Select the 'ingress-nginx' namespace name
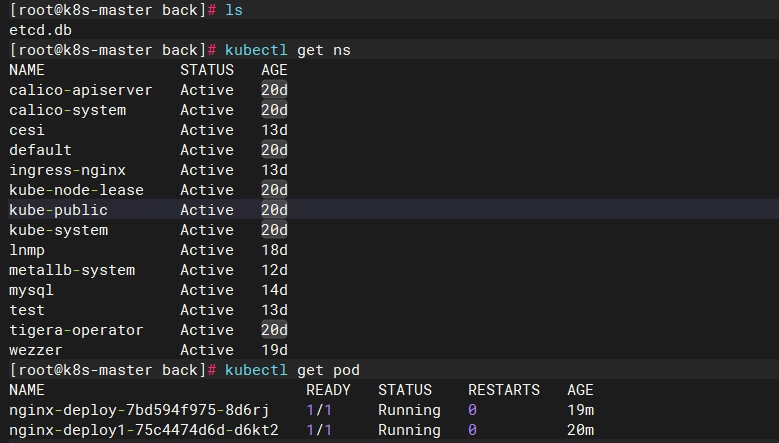 coord(68,170)
